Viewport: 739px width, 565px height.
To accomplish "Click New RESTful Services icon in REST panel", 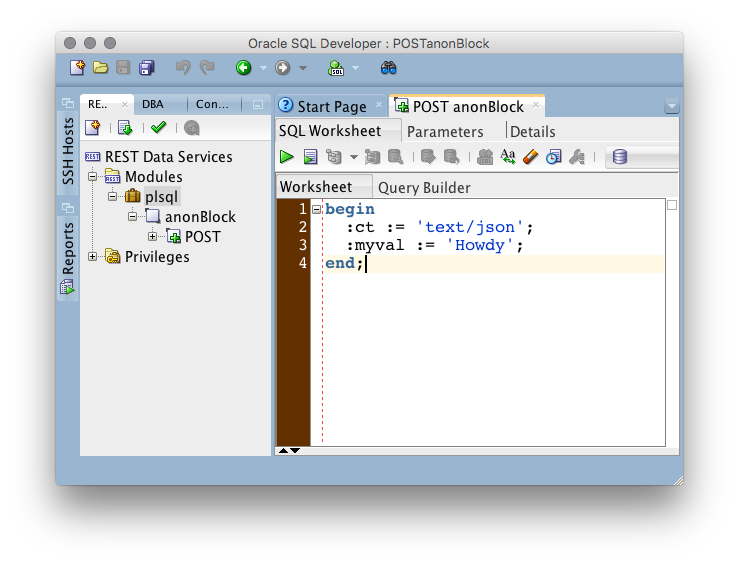I will click(93, 128).
